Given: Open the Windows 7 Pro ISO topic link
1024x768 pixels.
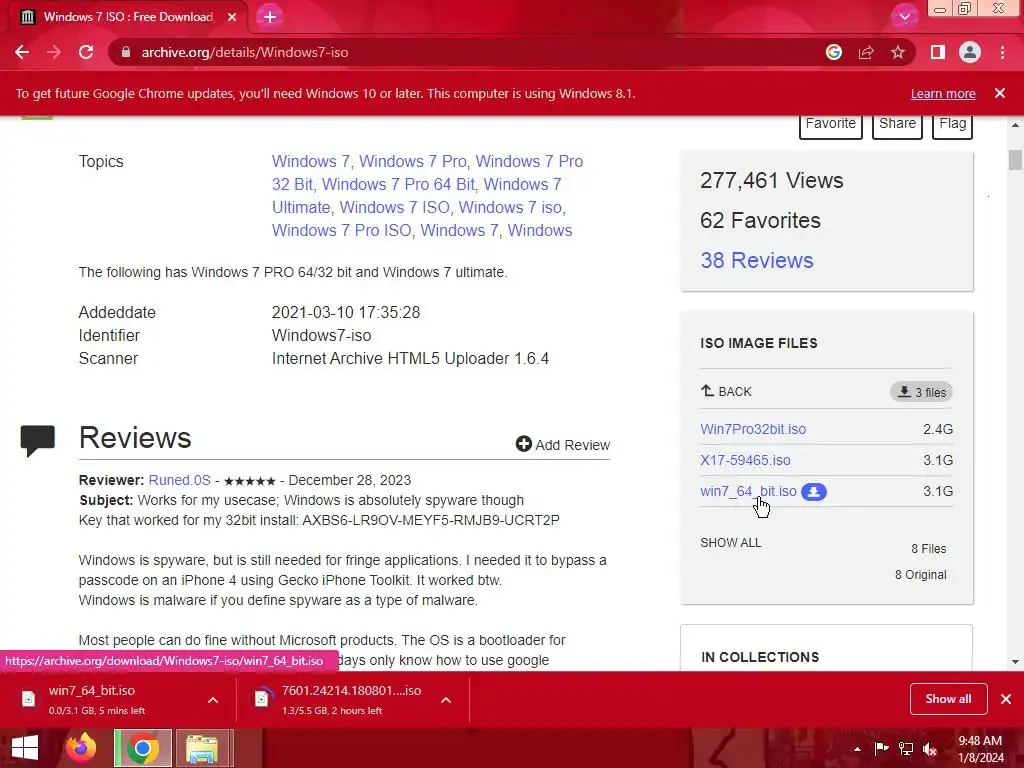Looking at the screenshot, I should [342, 231].
